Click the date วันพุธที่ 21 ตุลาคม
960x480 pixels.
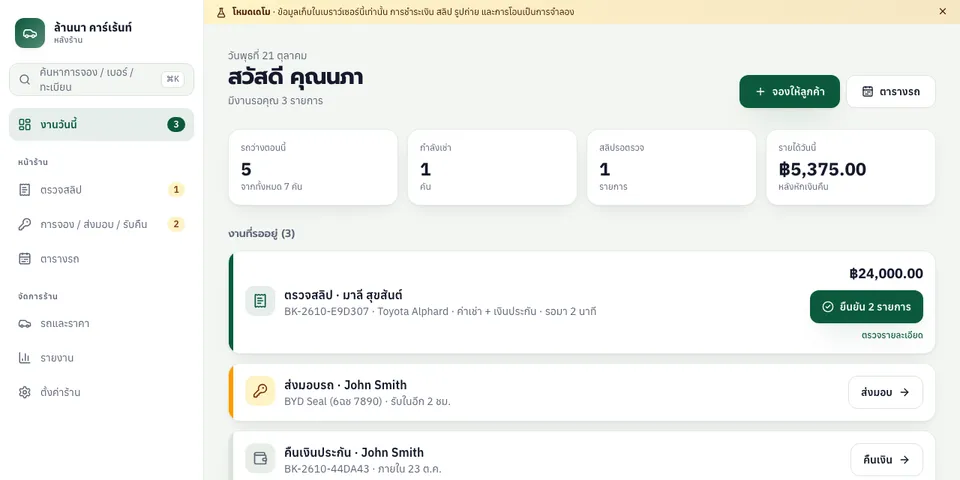point(268,56)
